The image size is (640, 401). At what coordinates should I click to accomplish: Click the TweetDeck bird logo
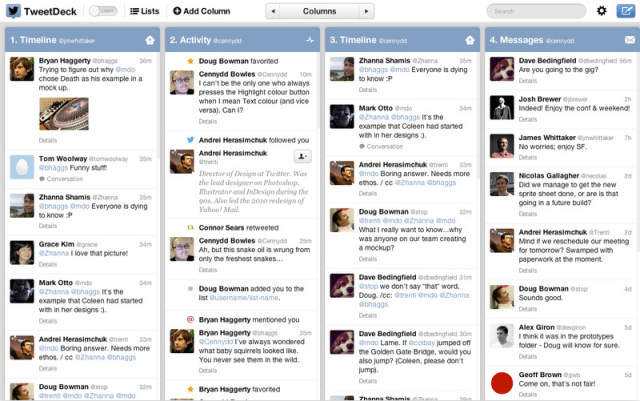point(13,11)
